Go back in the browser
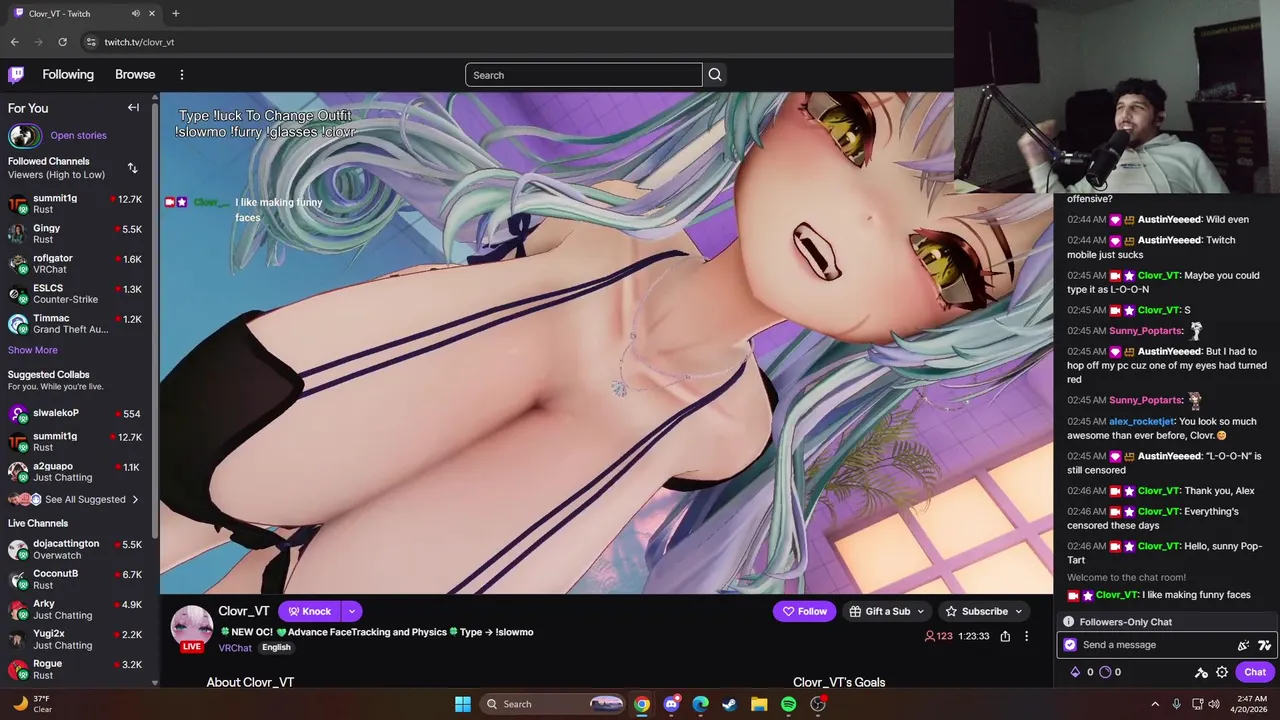This screenshot has width=1280, height=720. [14, 42]
